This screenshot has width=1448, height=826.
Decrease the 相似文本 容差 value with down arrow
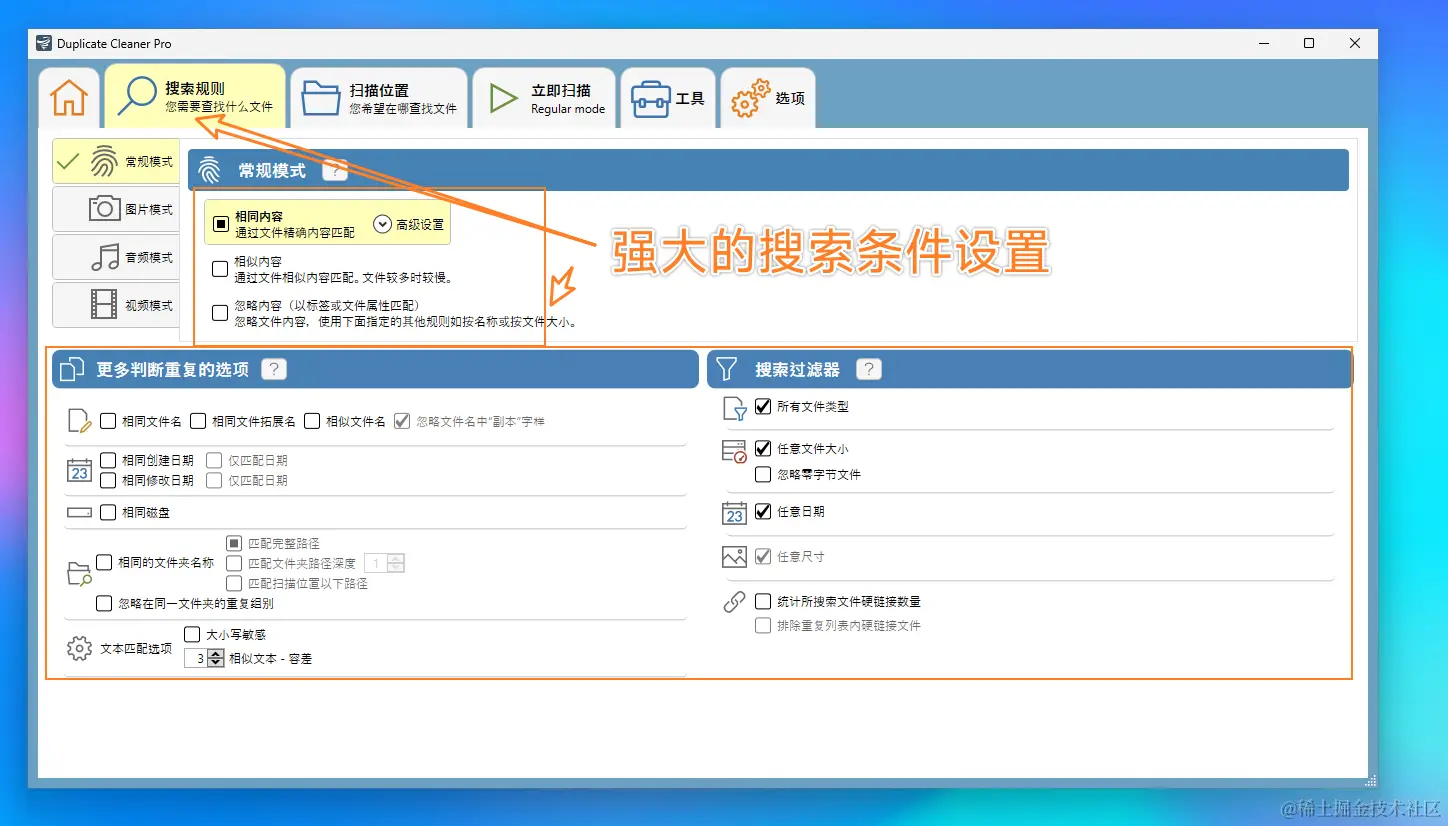(x=215, y=663)
